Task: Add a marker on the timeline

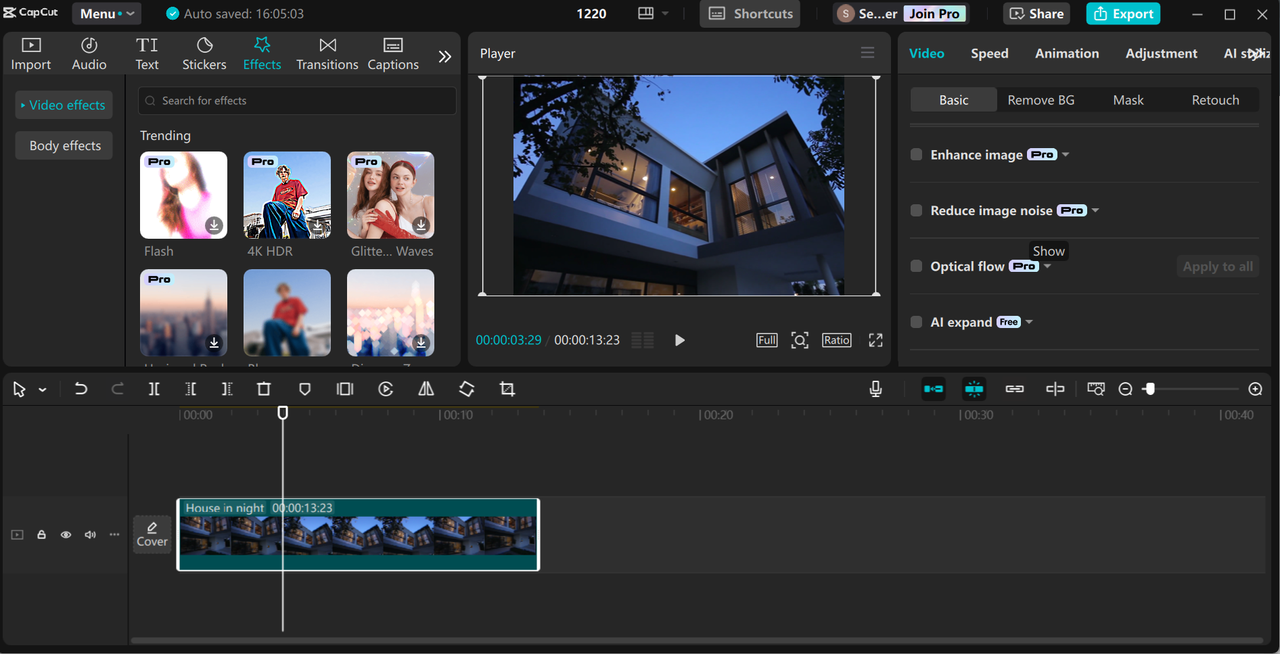Action: 305,389
